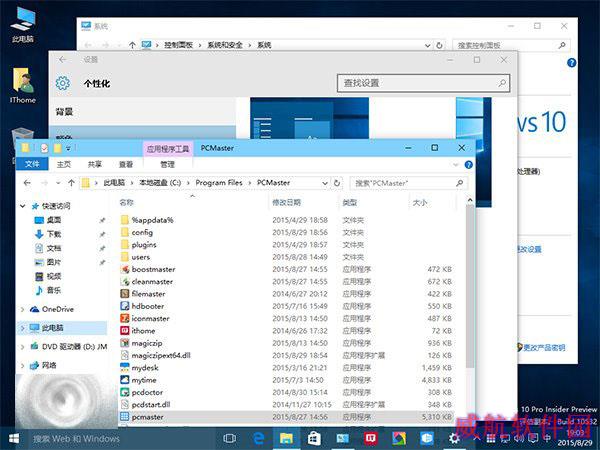This screenshot has height=450, width=600.
Task: Click change product key link in System window
Action: point(544,348)
